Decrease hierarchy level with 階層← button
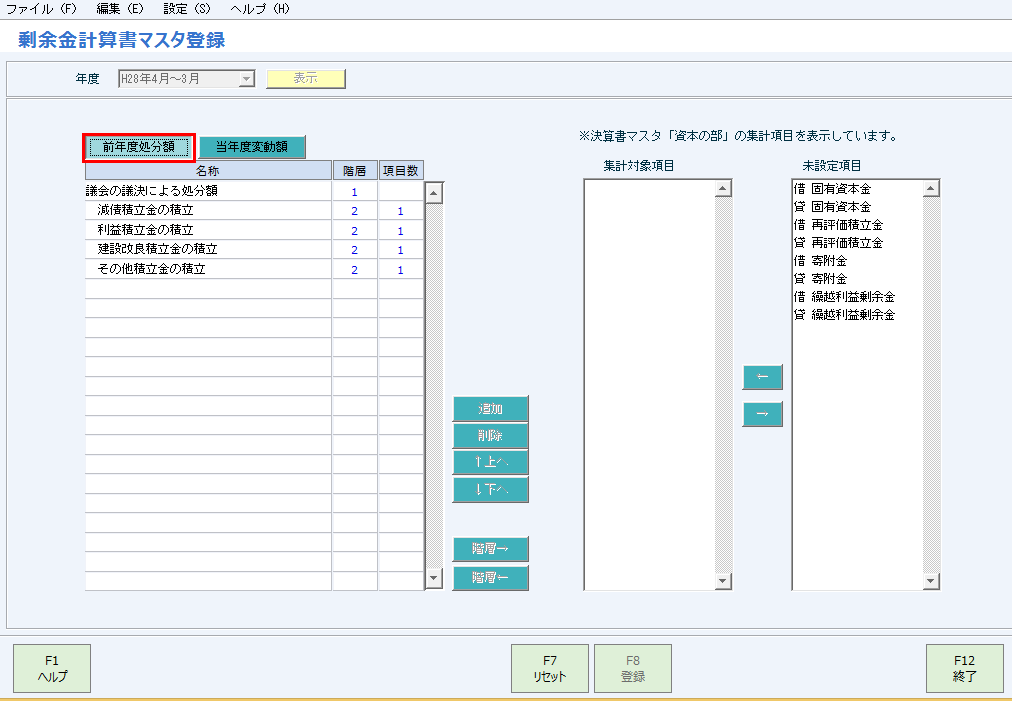Image resolution: width=1012 pixels, height=701 pixels. pyautogui.click(x=490, y=576)
